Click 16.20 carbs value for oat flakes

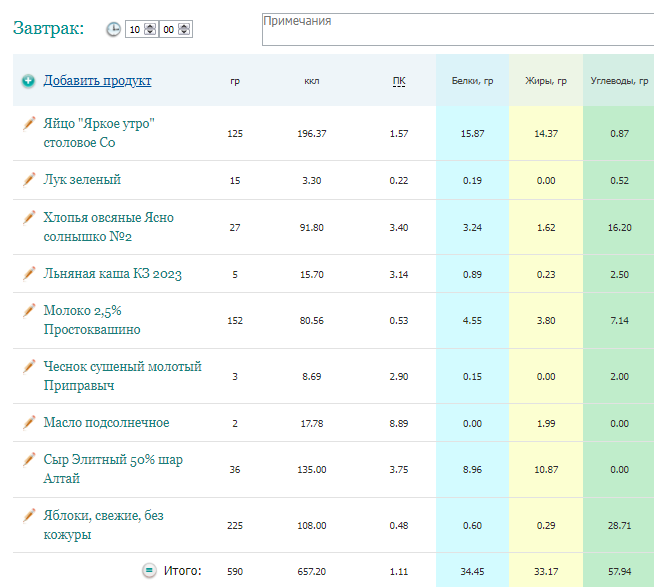point(620,228)
